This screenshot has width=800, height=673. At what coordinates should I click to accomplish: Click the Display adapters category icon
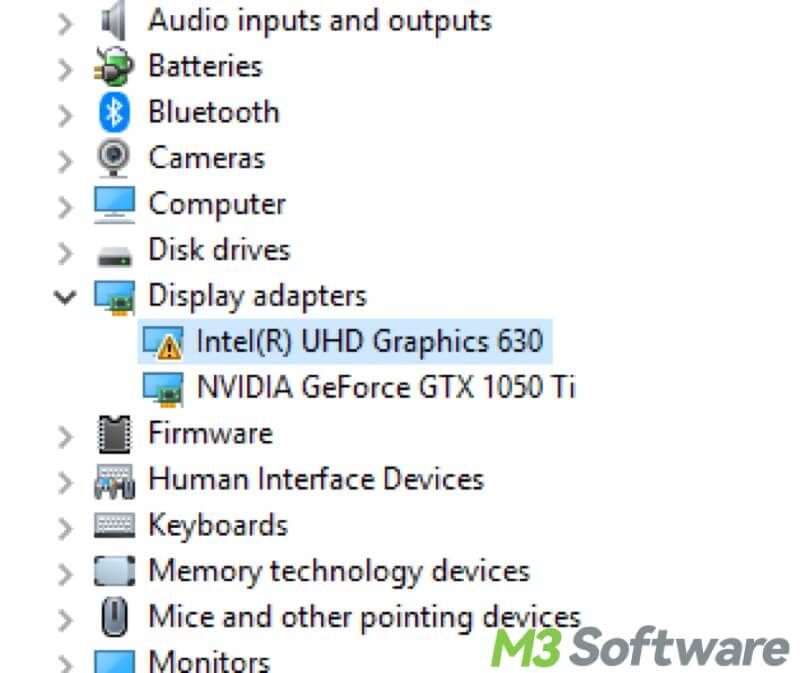114,298
